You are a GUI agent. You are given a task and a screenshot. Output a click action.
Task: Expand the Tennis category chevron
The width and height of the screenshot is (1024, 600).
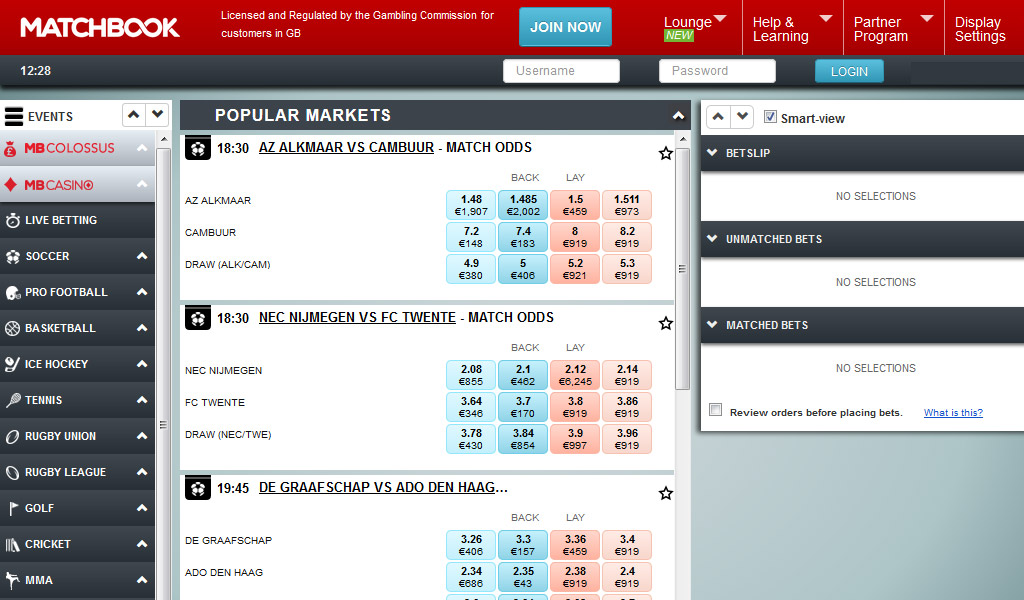coord(142,400)
